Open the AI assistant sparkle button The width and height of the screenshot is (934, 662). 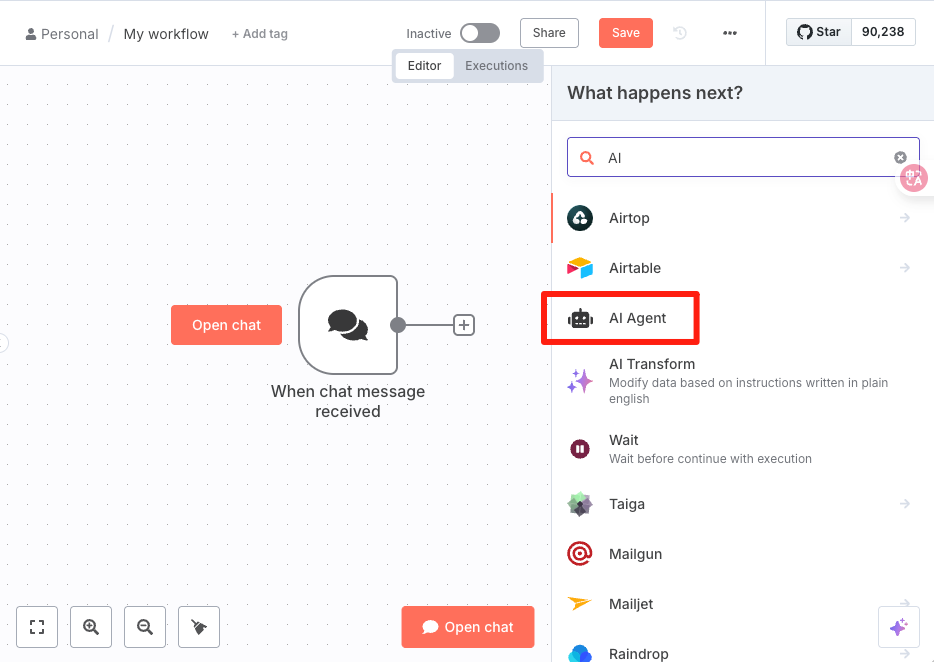[x=898, y=627]
